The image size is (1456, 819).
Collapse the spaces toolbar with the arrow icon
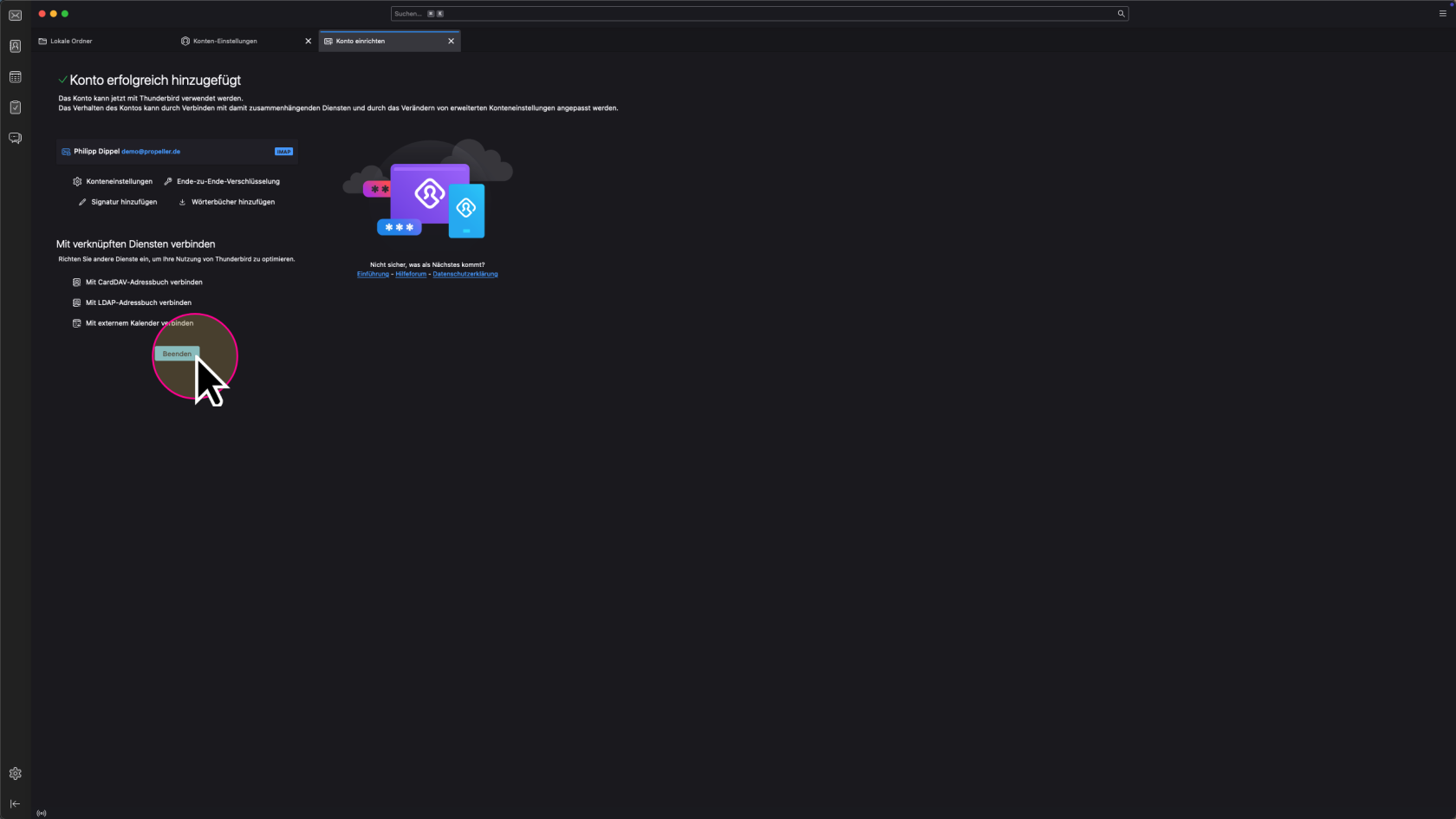tap(15, 804)
